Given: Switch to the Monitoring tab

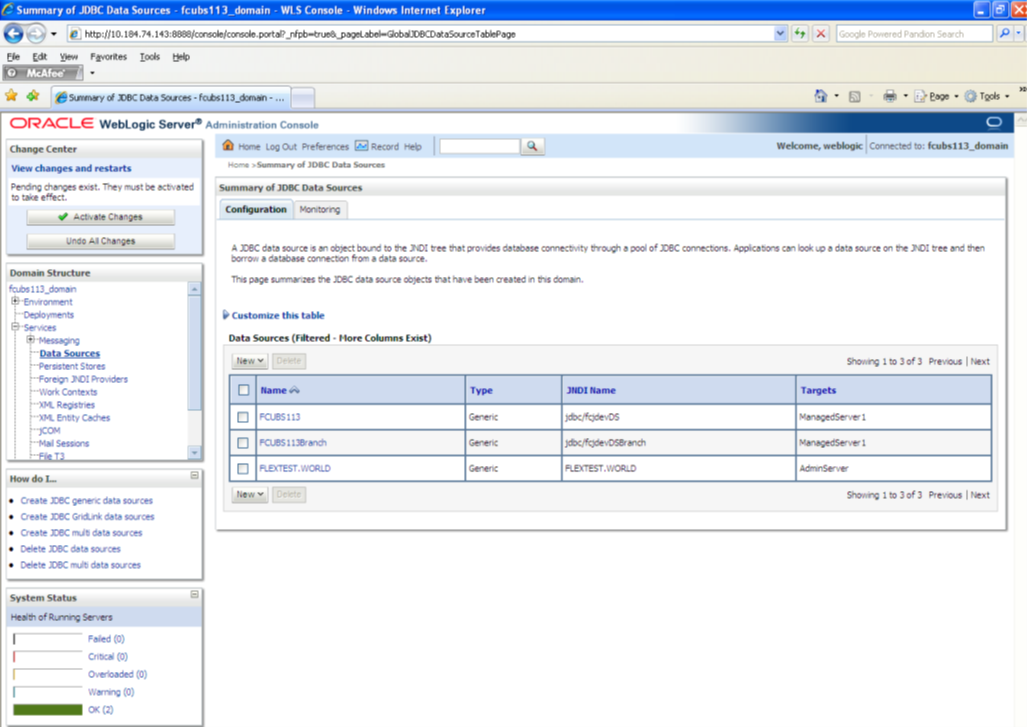Looking at the screenshot, I should (320, 210).
